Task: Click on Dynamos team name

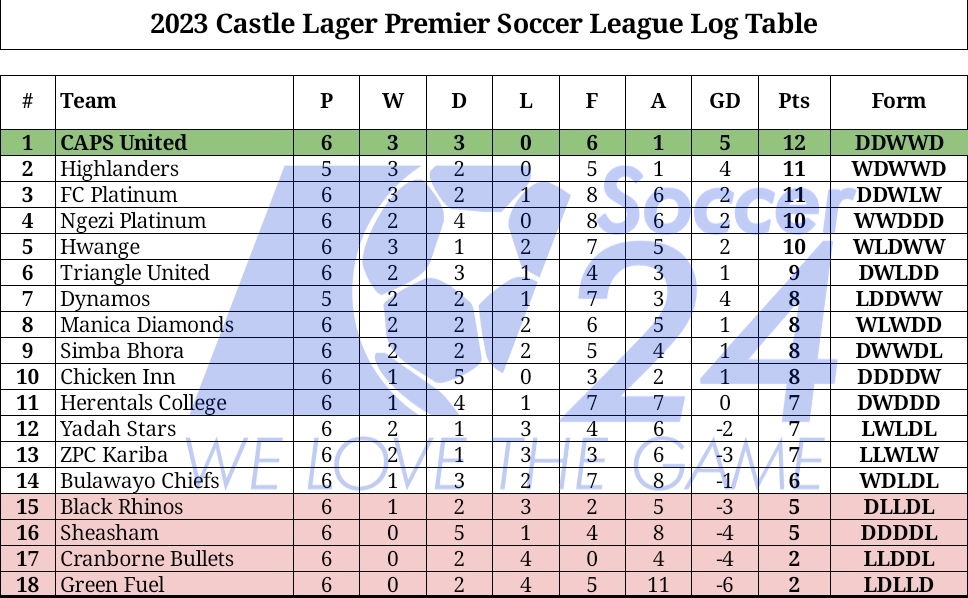Action: click(x=105, y=299)
